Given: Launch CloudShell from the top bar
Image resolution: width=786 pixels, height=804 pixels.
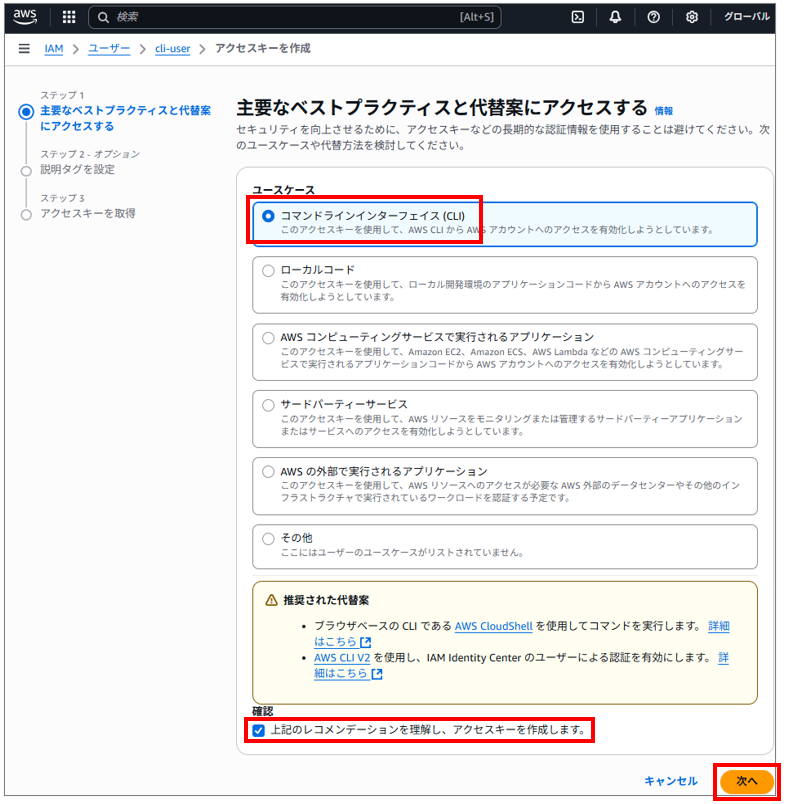Looking at the screenshot, I should point(577,17).
